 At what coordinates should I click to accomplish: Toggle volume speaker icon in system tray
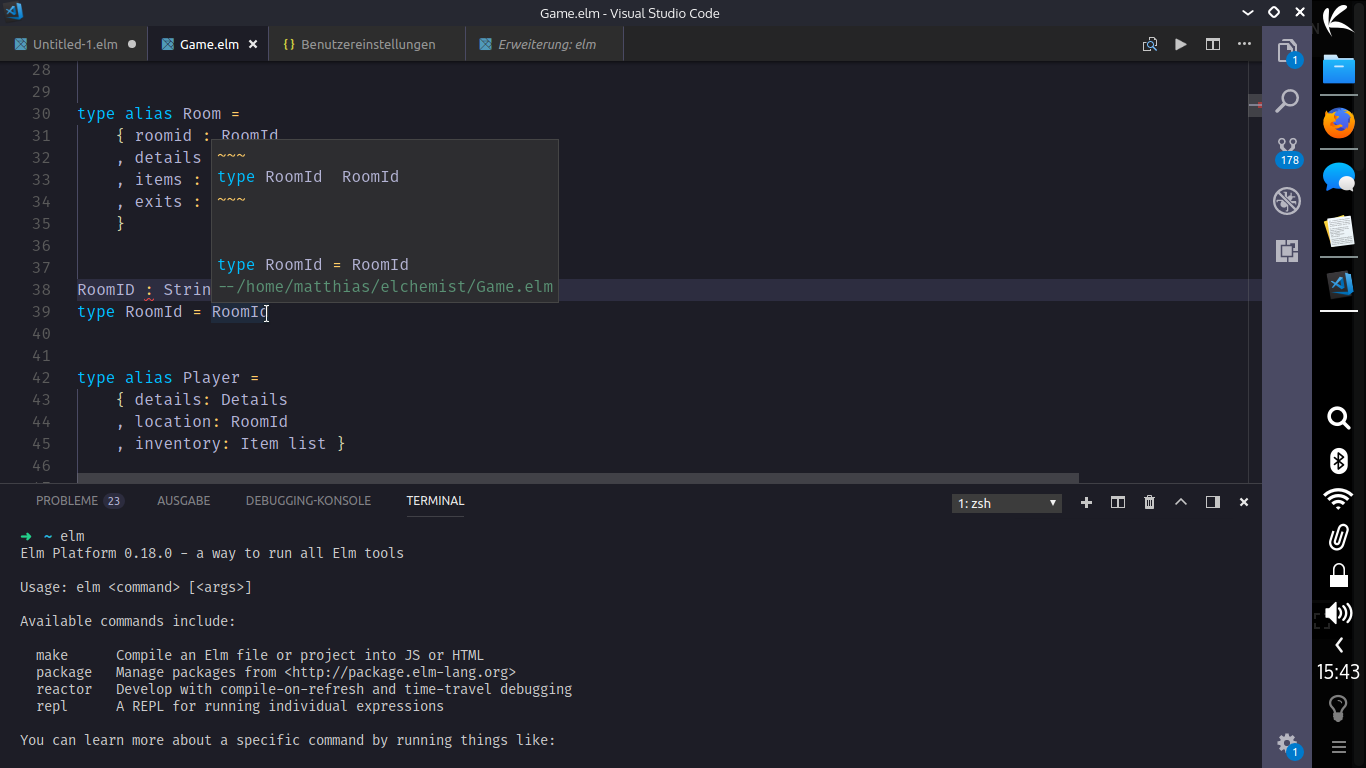point(1338,613)
